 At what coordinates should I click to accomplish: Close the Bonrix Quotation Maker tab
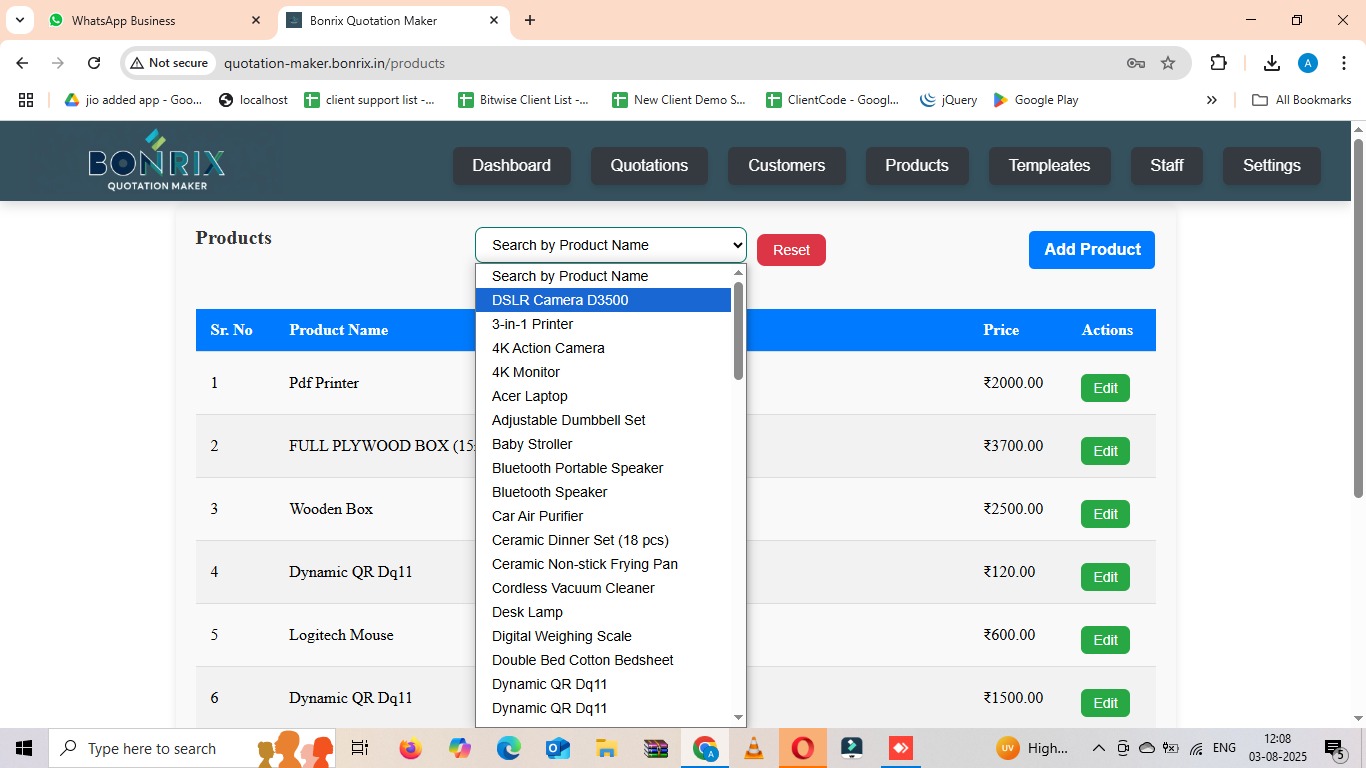pyautogui.click(x=494, y=20)
